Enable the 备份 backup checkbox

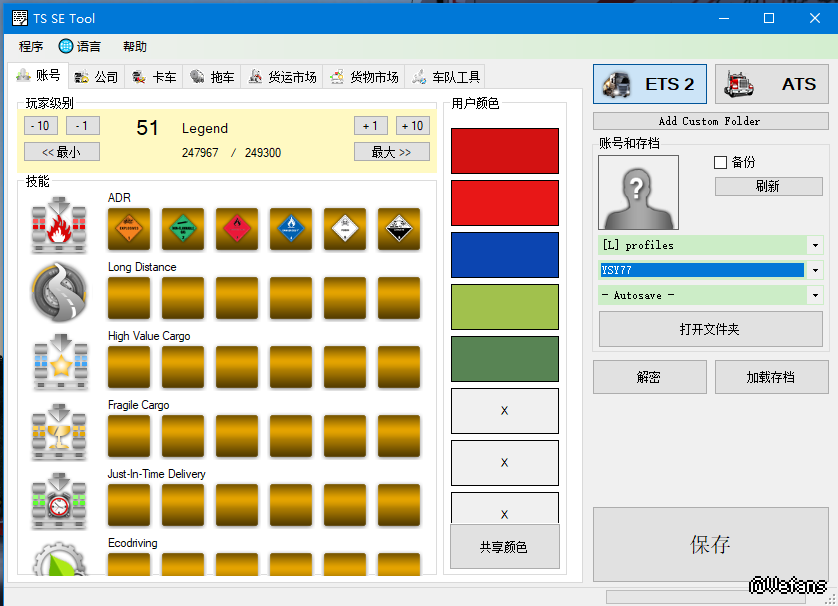point(721,162)
